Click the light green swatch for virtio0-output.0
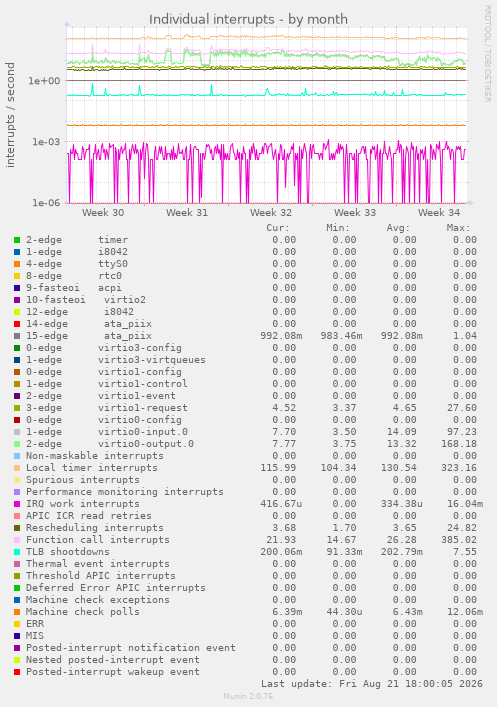This screenshot has height=707, width=497. (17, 444)
